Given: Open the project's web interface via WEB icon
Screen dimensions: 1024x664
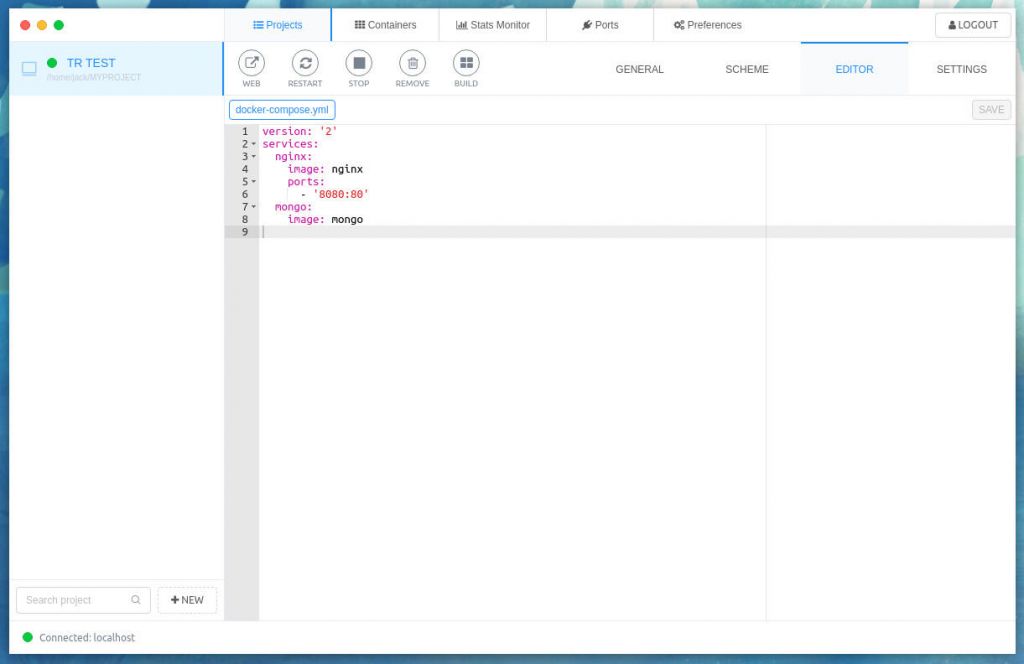Looking at the screenshot, I should click(251, 64).
